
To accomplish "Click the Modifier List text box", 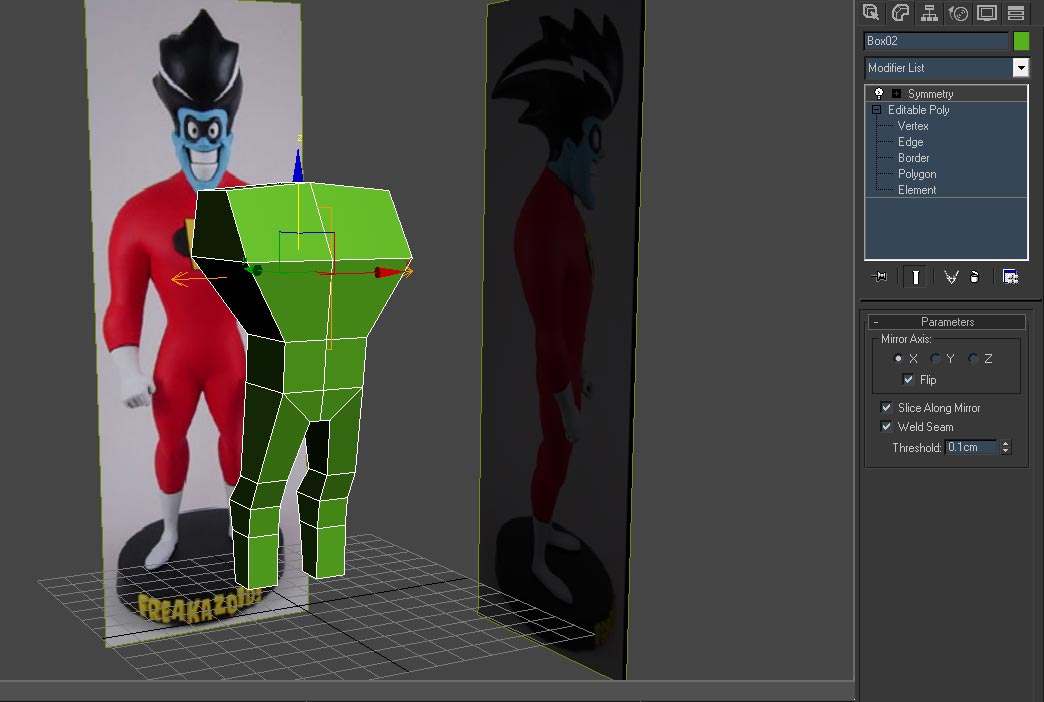I will click(x=938, y=67).
